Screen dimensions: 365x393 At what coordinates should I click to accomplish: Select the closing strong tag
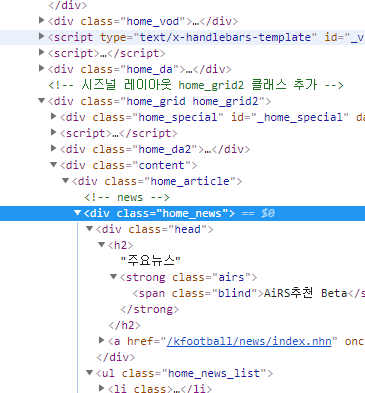point(150,309)
